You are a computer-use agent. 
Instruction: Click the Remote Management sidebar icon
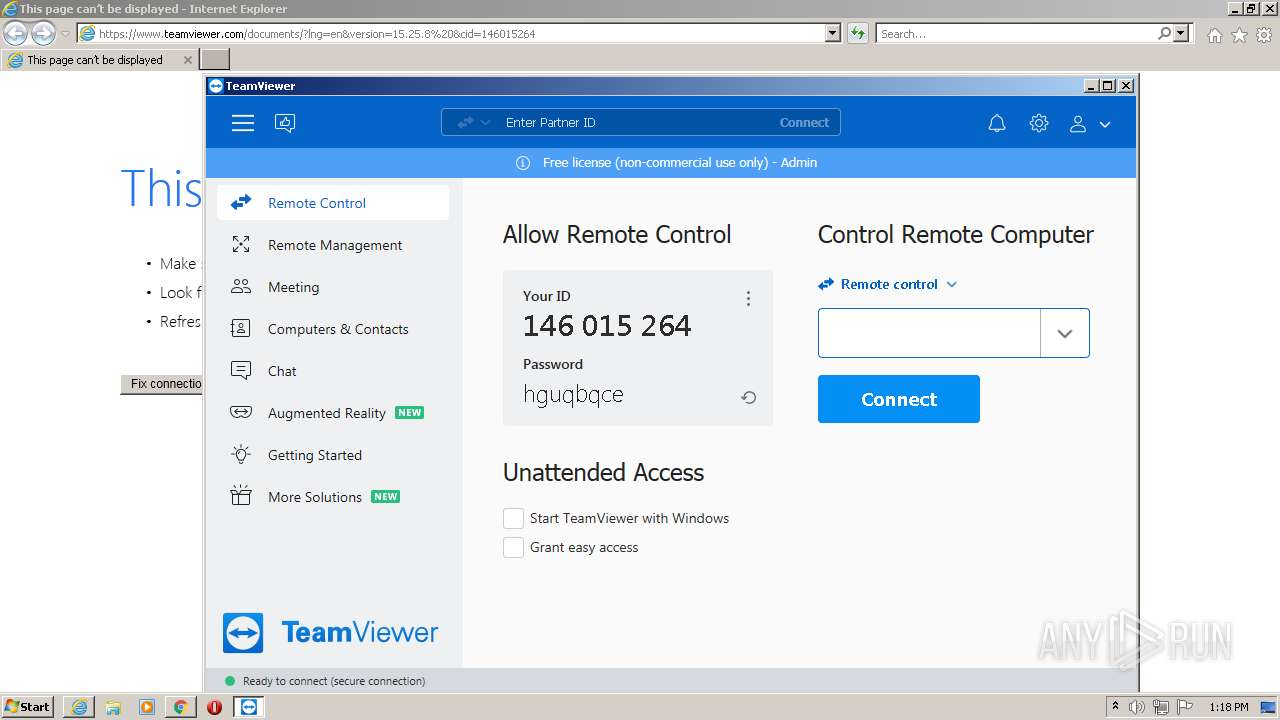pos(241,245)
